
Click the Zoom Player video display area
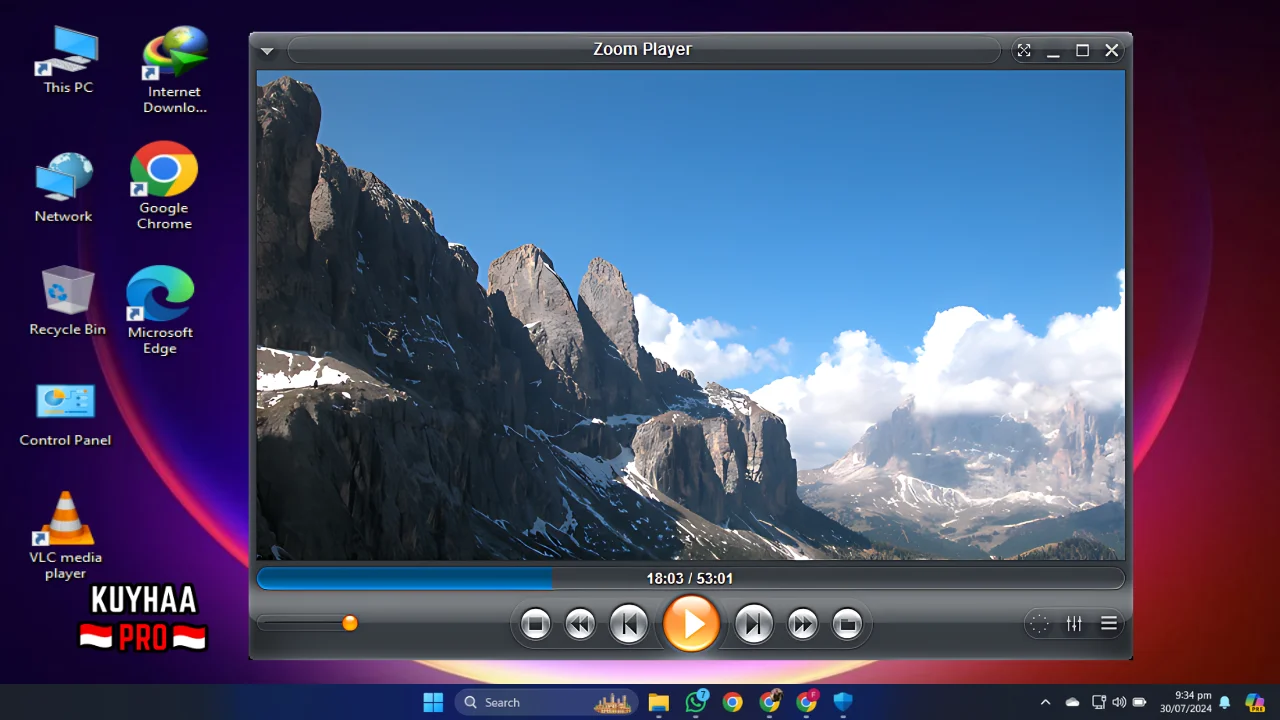click(x=690, y=314)
